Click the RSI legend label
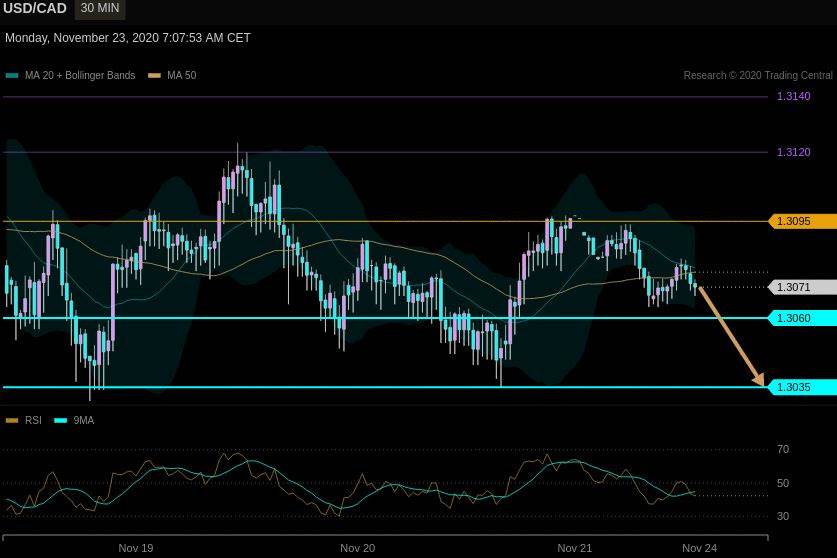Screen dimensions: 837x558 33,420
